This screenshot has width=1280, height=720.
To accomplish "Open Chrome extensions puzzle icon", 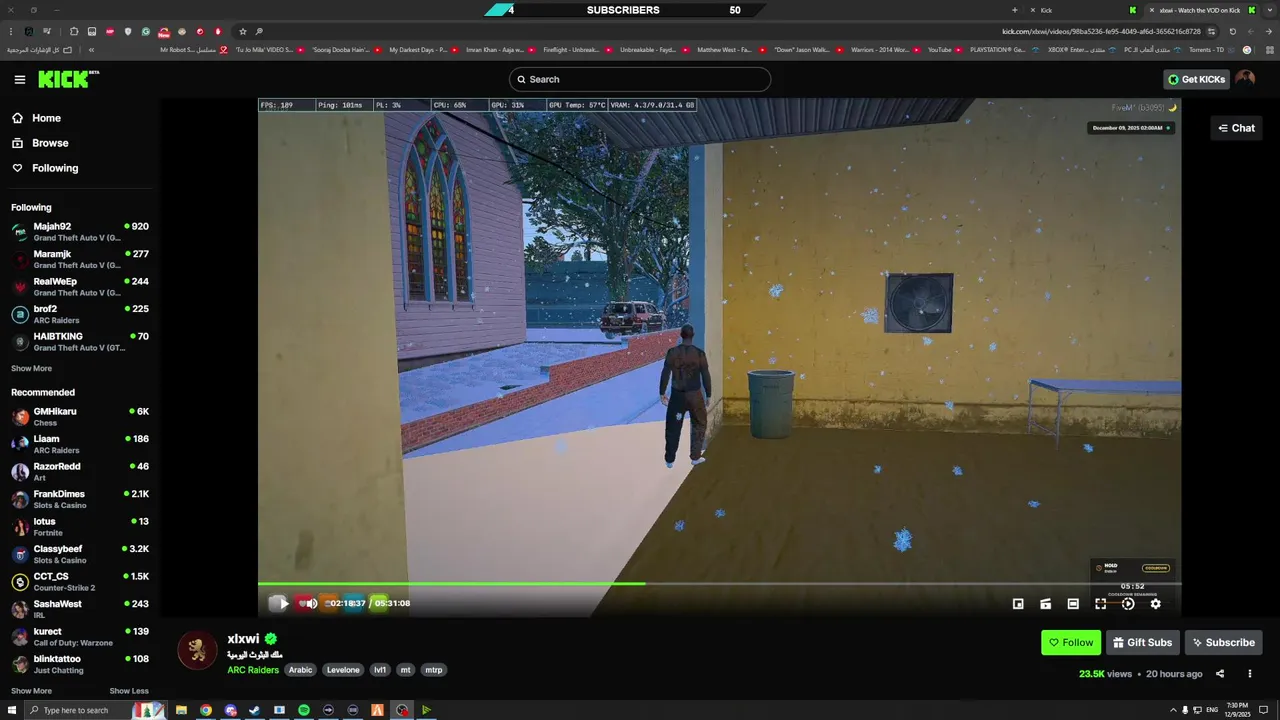I will click(74, 31).
